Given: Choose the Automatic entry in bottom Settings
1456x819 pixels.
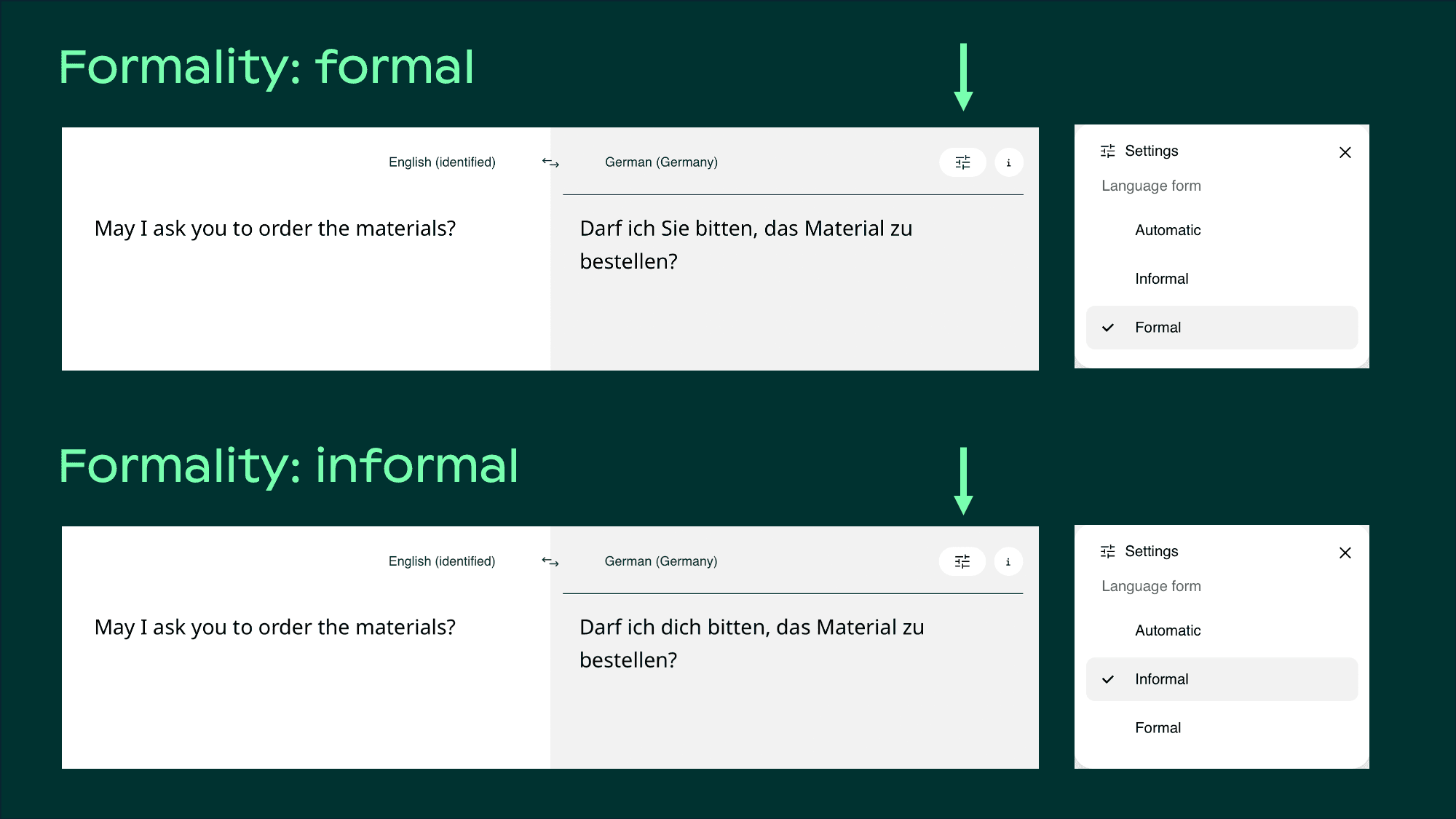Looking at the screenshot, I should click(1168, 630).
